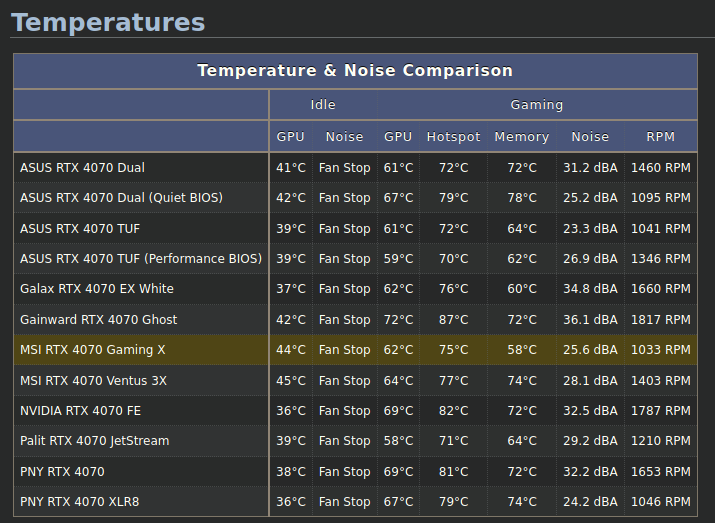Click the 76°C hotspot value

pyautogui.click(x=453, y=289)
